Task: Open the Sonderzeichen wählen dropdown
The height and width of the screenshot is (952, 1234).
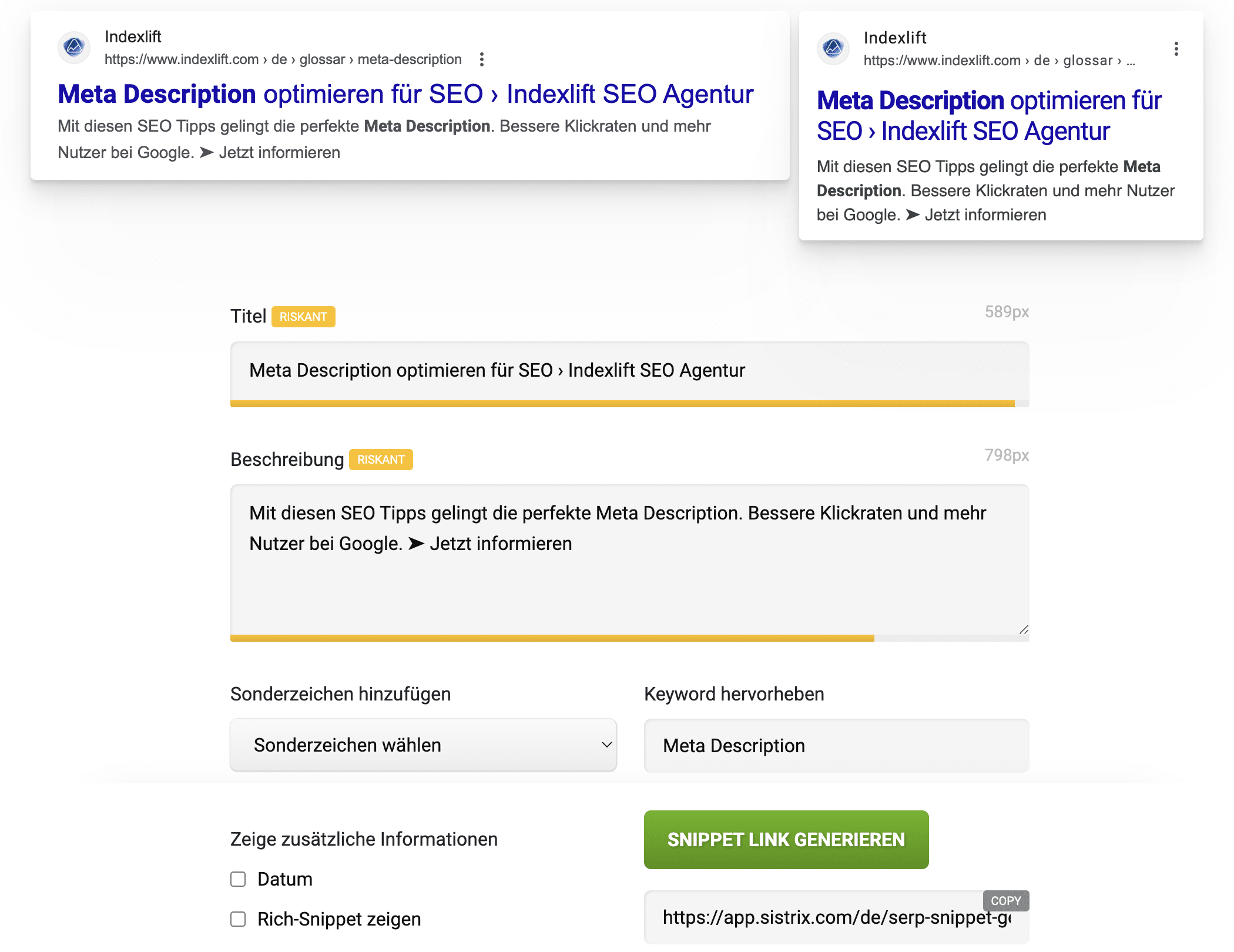Action: tap(423, 745)
